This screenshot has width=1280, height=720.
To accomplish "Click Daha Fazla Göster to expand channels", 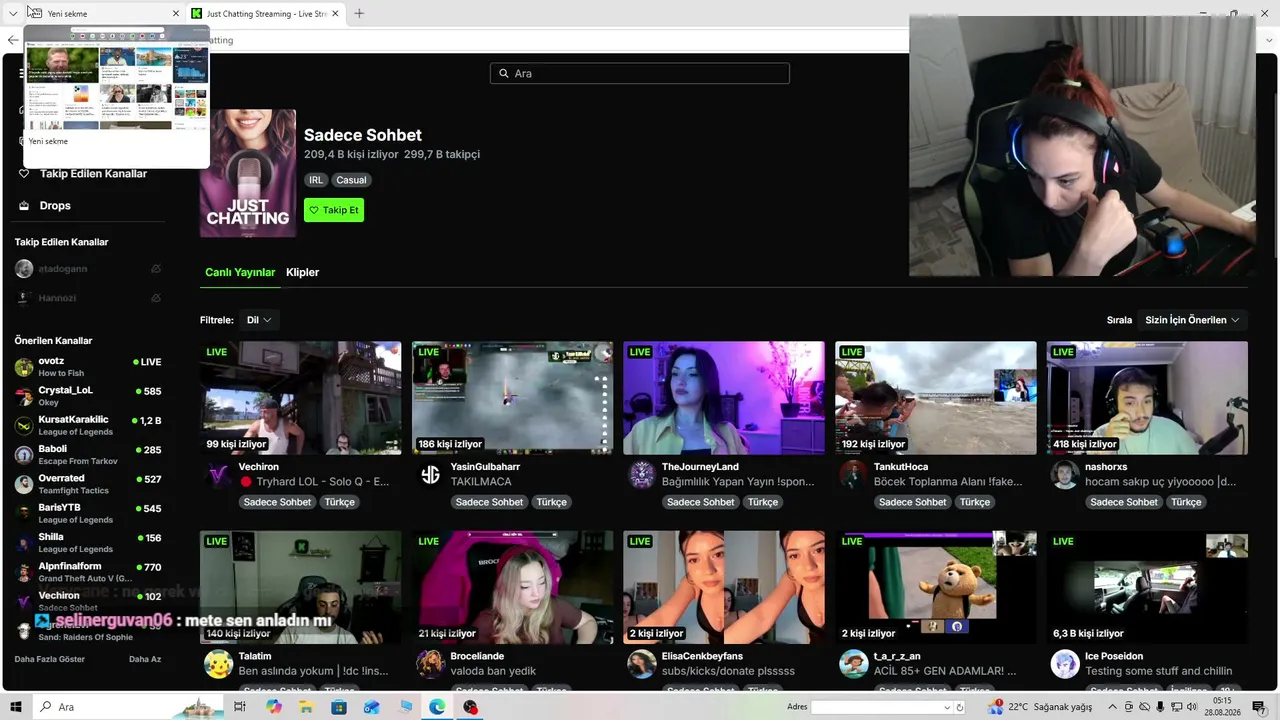I will tap(50, 659).
